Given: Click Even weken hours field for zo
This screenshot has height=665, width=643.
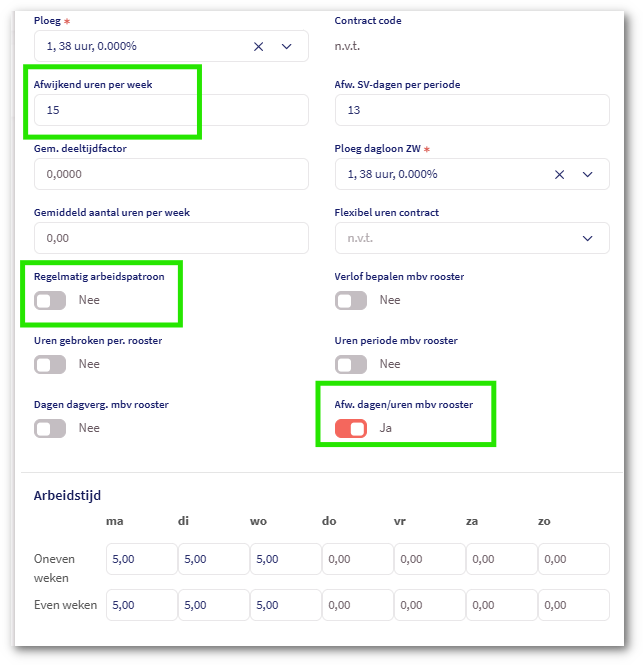Looking at the screenshot, I should (x=573, y=605).
